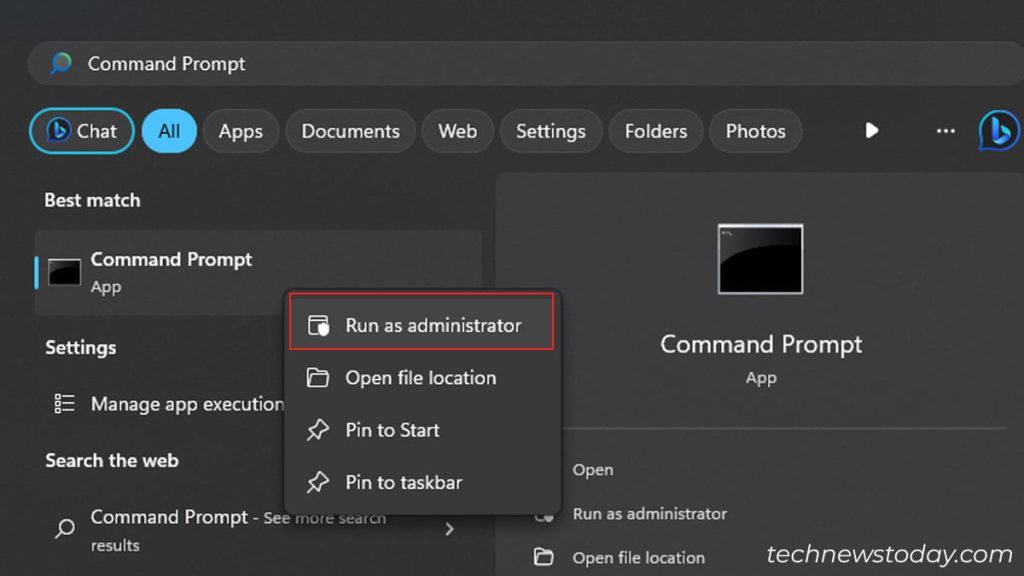Click Open in the right details pane
Image resolution: width=1024 pixels, height=576 pixels.
pos(593,470)
